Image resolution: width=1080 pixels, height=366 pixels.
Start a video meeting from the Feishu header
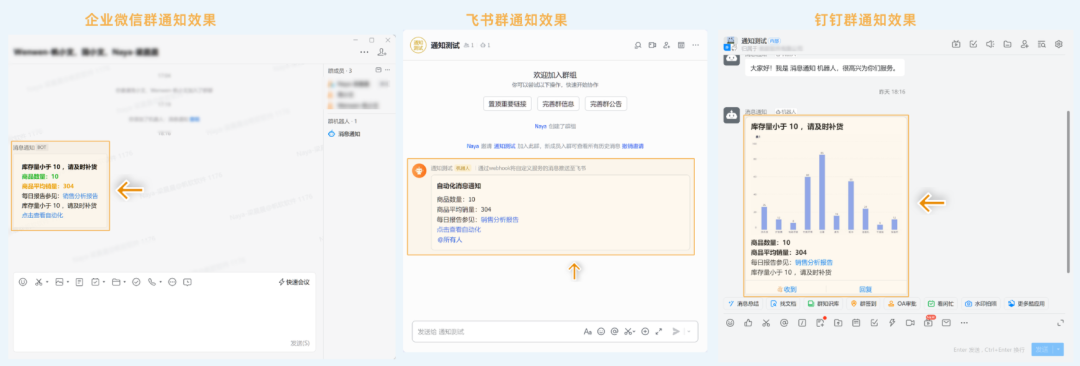point(652,45)
